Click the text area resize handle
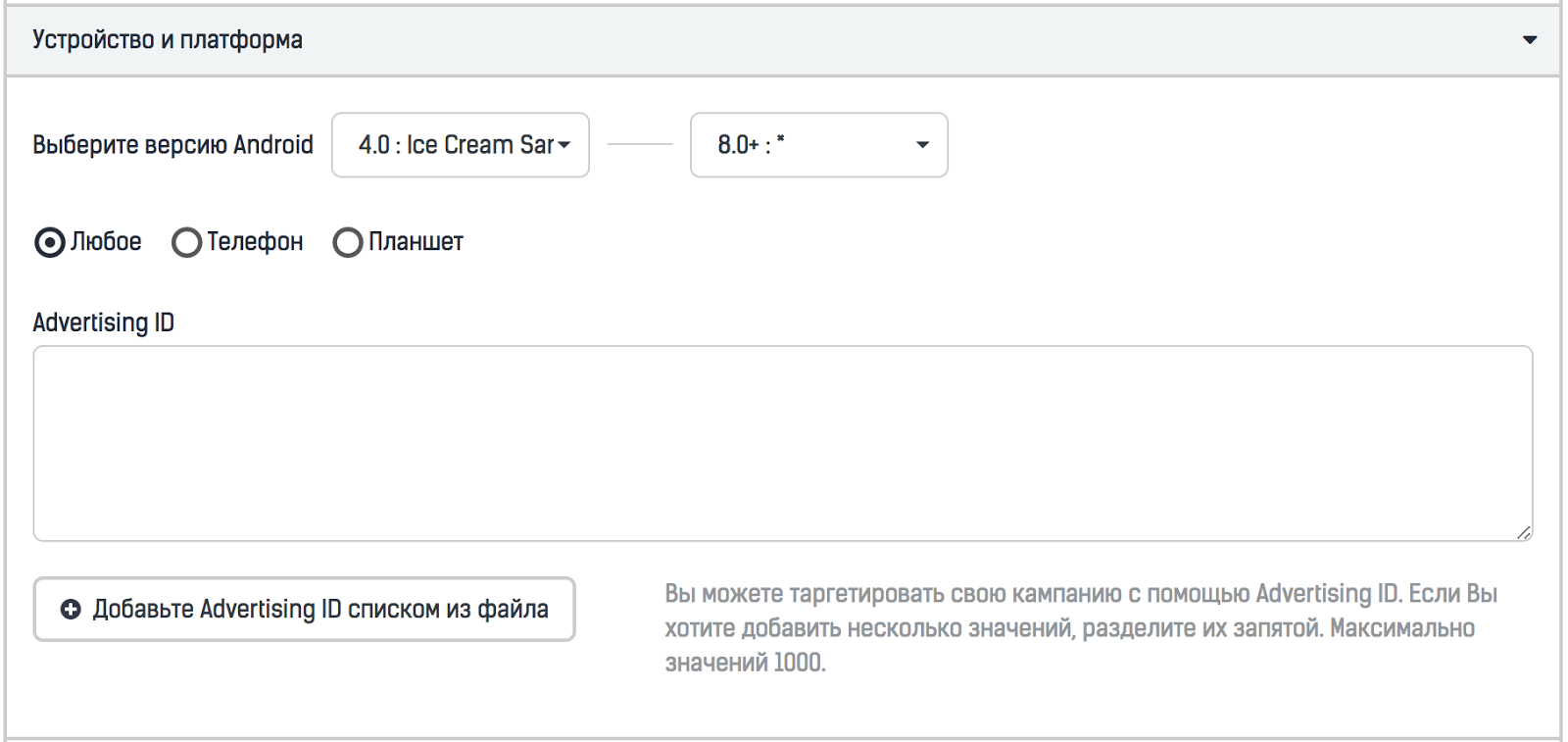 point(1523,532)
